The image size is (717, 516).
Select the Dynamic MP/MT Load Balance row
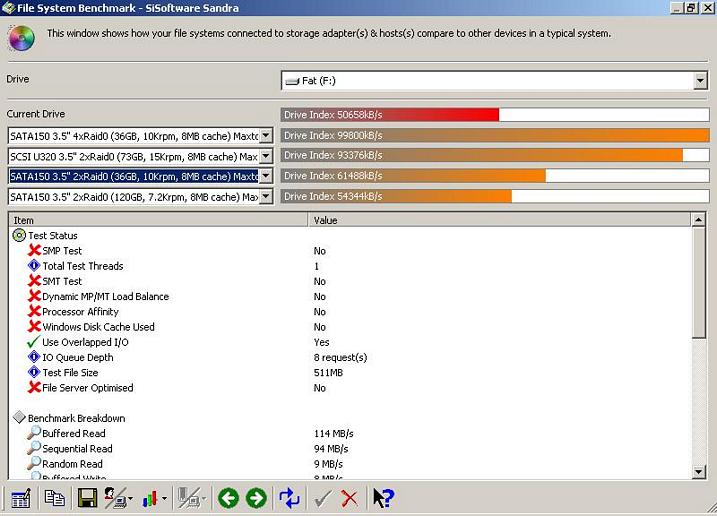[x=350, y=296]
